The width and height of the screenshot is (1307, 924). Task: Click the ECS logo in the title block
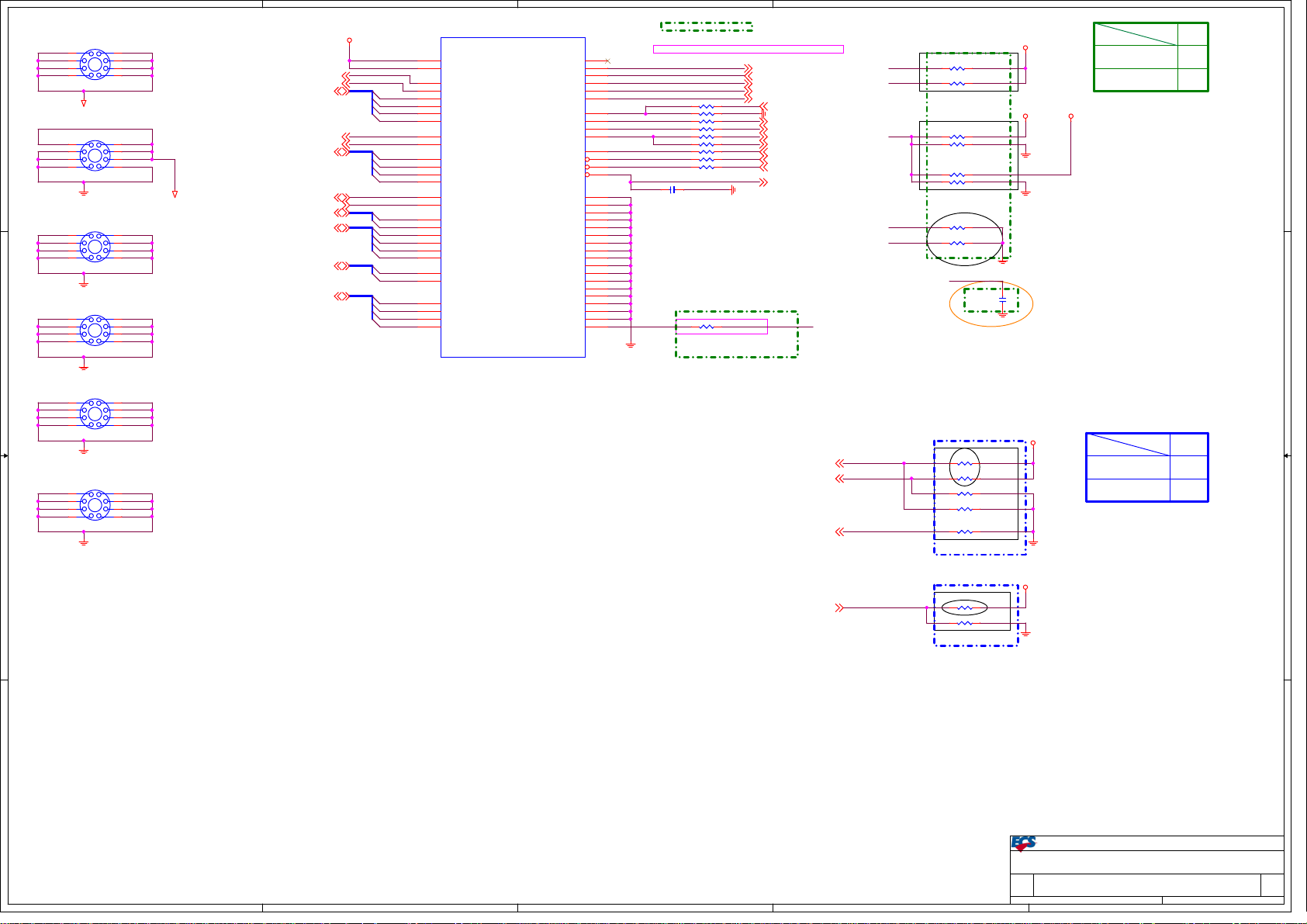[x=1023, y=843]
